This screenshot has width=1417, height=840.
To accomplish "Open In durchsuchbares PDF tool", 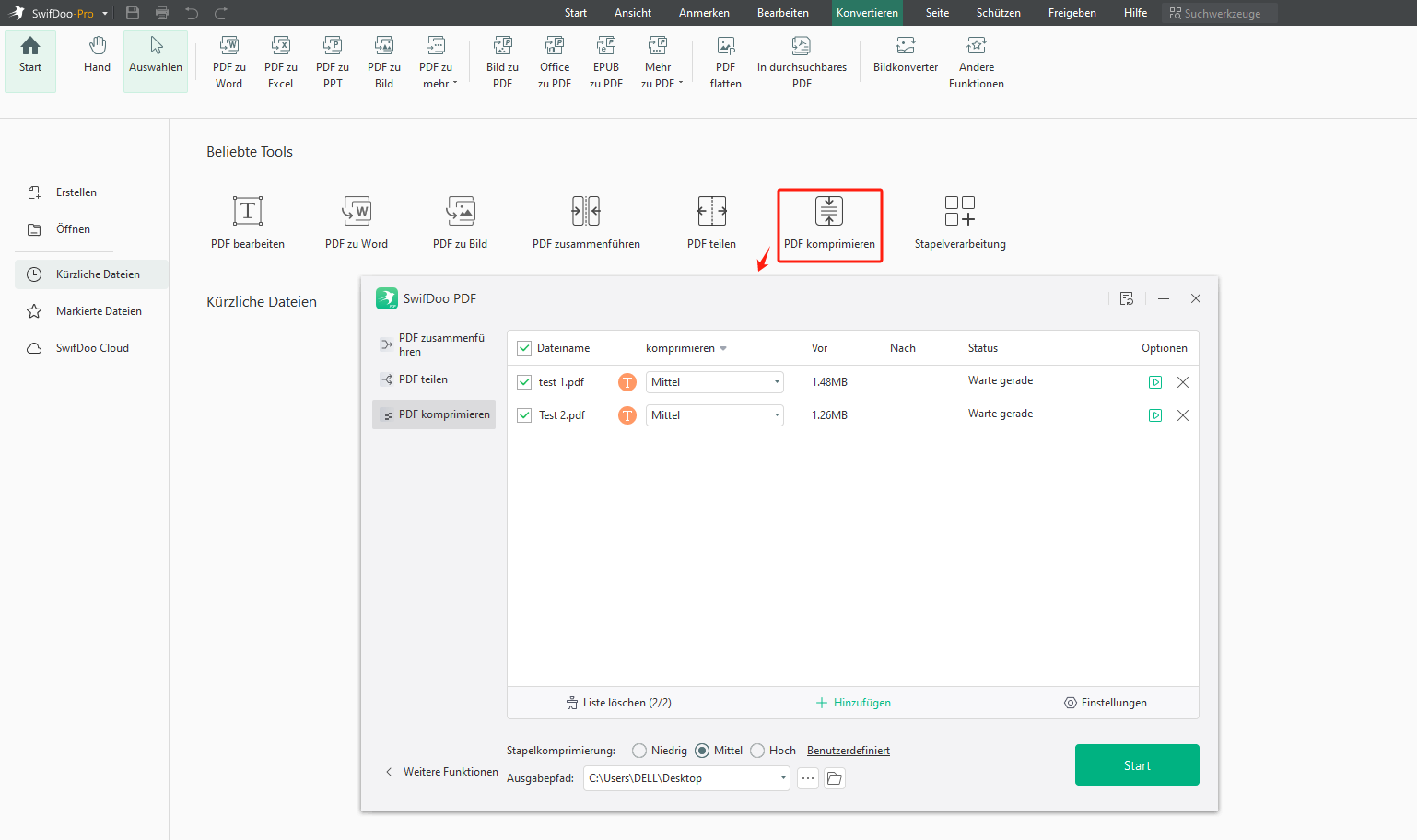I will click(802, 63).
